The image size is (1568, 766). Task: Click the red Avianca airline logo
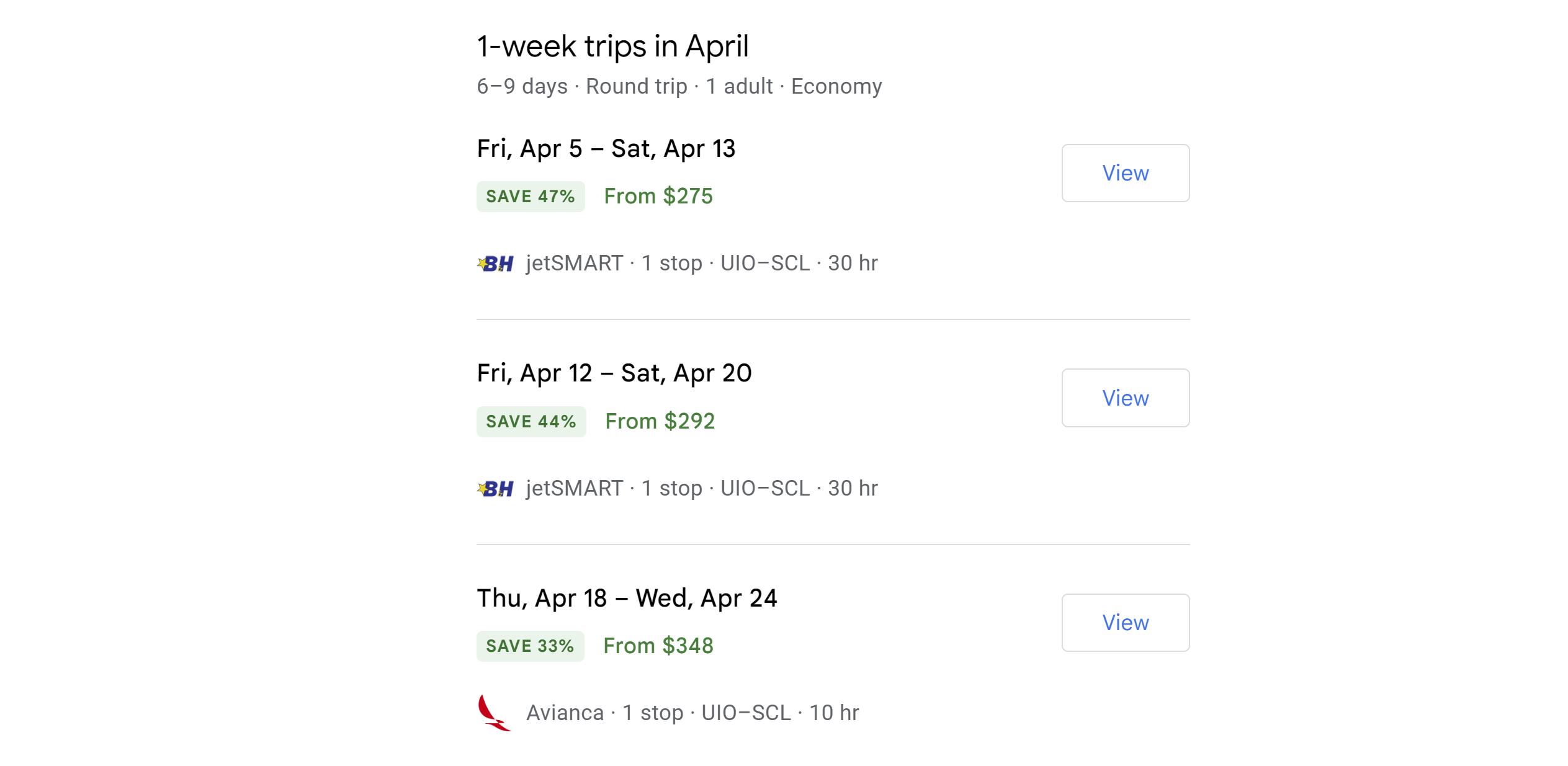[494, 713]
